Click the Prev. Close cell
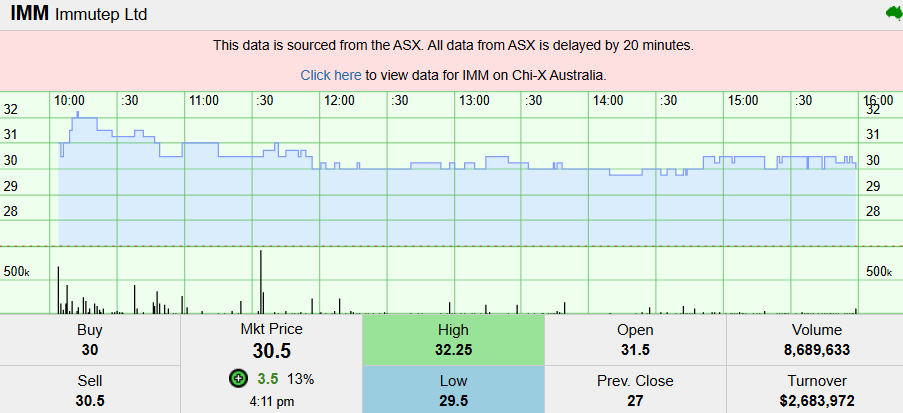 pyautogui.click(x=635, y=391)
